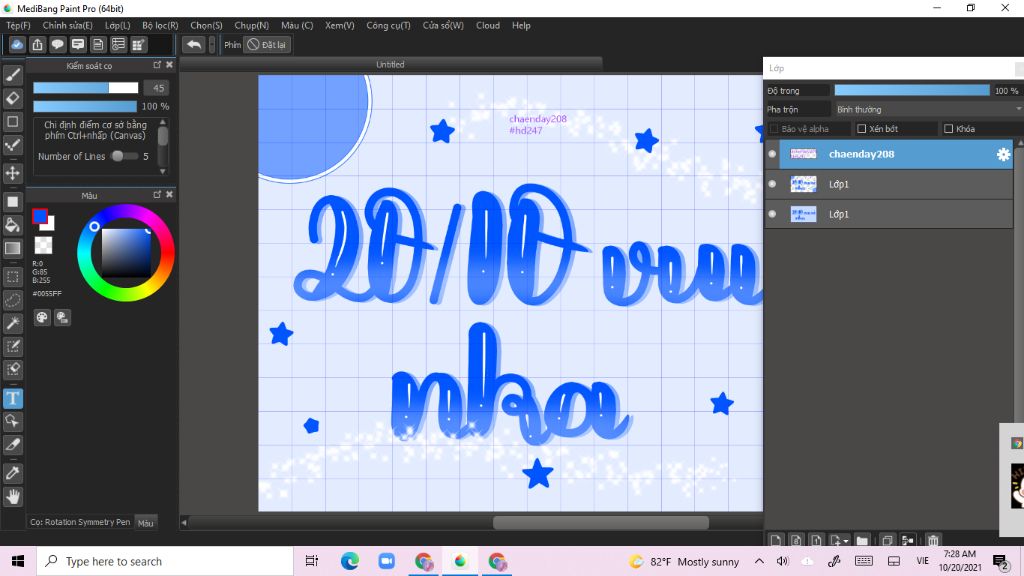Open the Chỉnh sửa(E) menu
1024x576 pixels.
pyautogui.click(x=67, y=25)
